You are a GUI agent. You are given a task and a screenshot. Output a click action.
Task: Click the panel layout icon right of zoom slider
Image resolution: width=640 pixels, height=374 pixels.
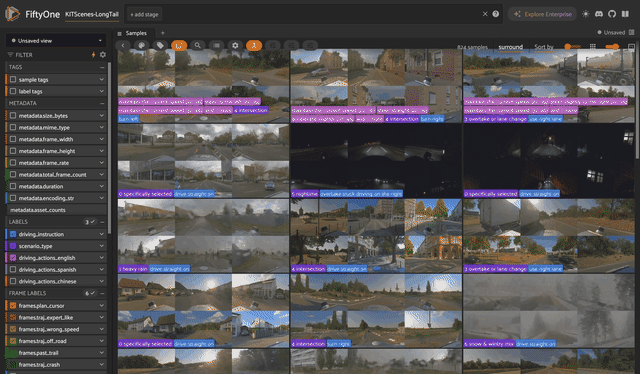click(631, 47)
